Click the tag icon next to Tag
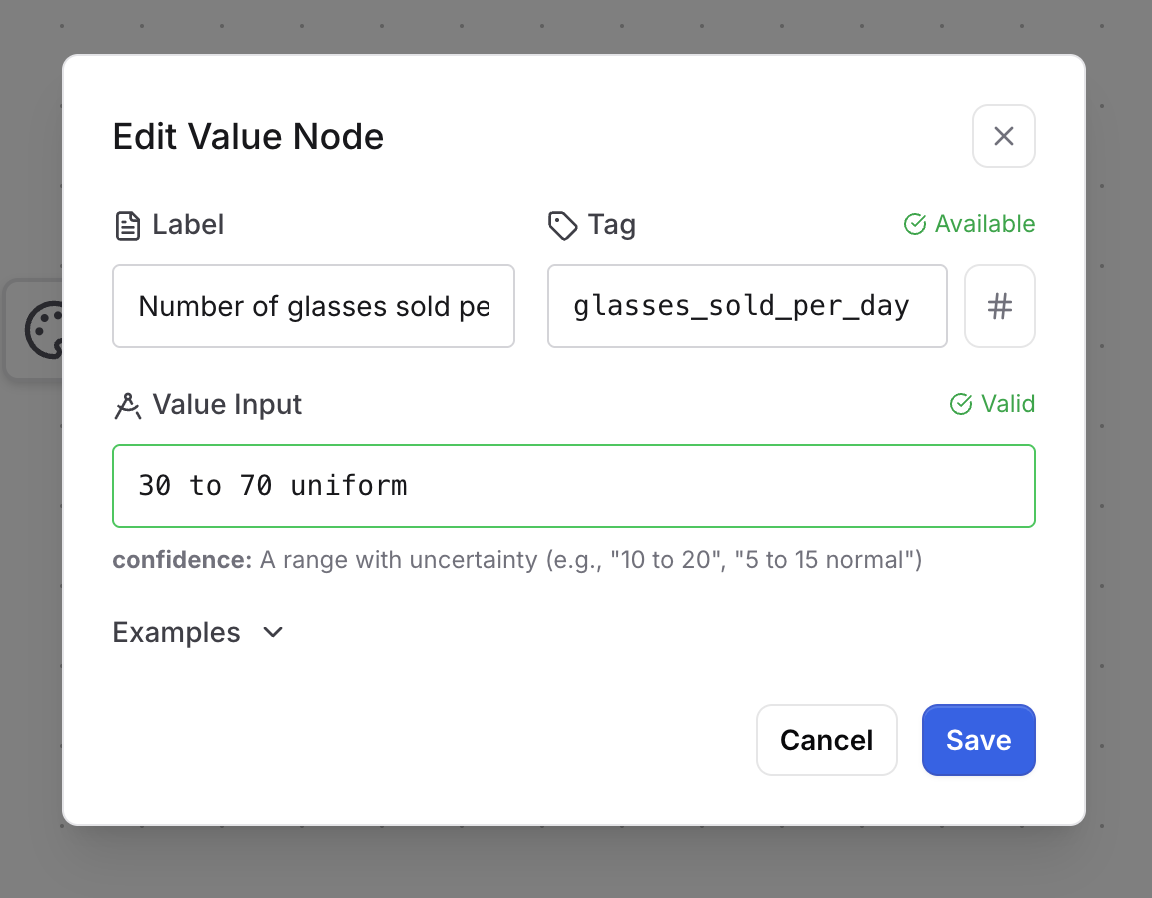 (x=561, y=225)
